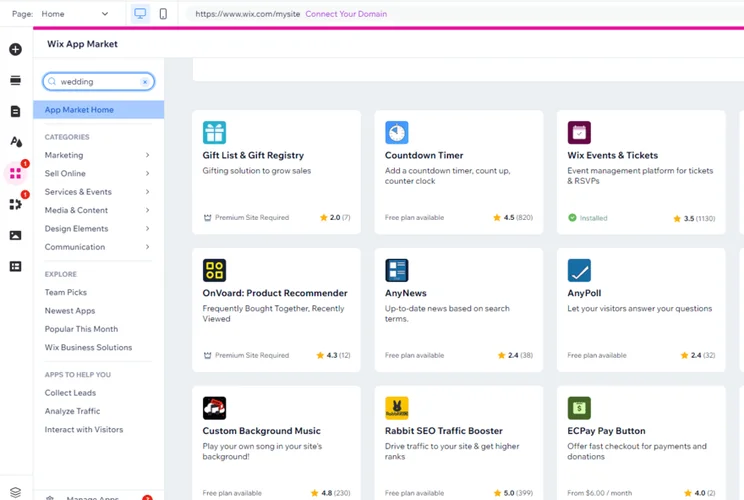Open Popular This Month list
The height and width of the screenshot is (500, 744).
[81, 329]
